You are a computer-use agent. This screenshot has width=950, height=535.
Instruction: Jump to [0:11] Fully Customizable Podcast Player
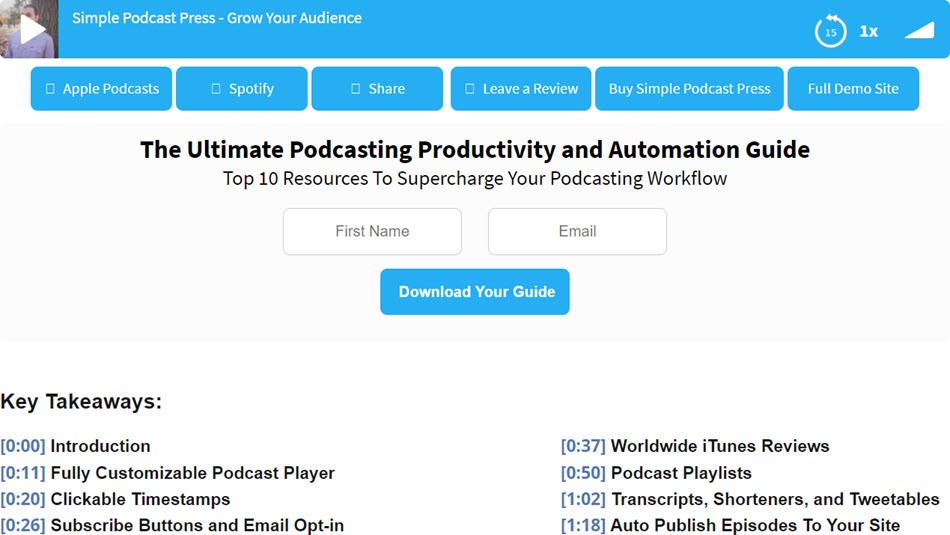pyautogui.click(x=22, y=473)
